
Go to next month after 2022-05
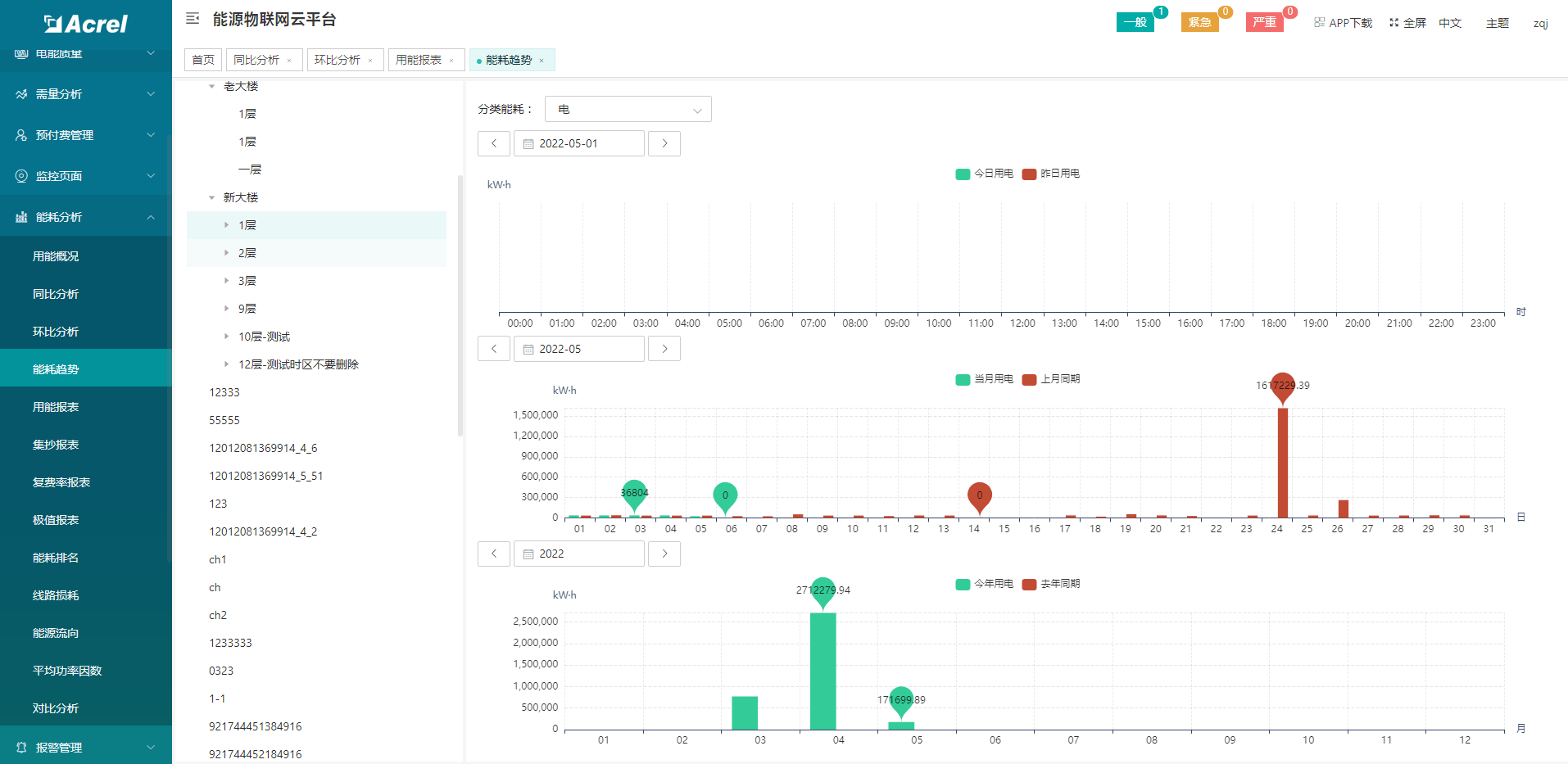[x=664, y=349]
